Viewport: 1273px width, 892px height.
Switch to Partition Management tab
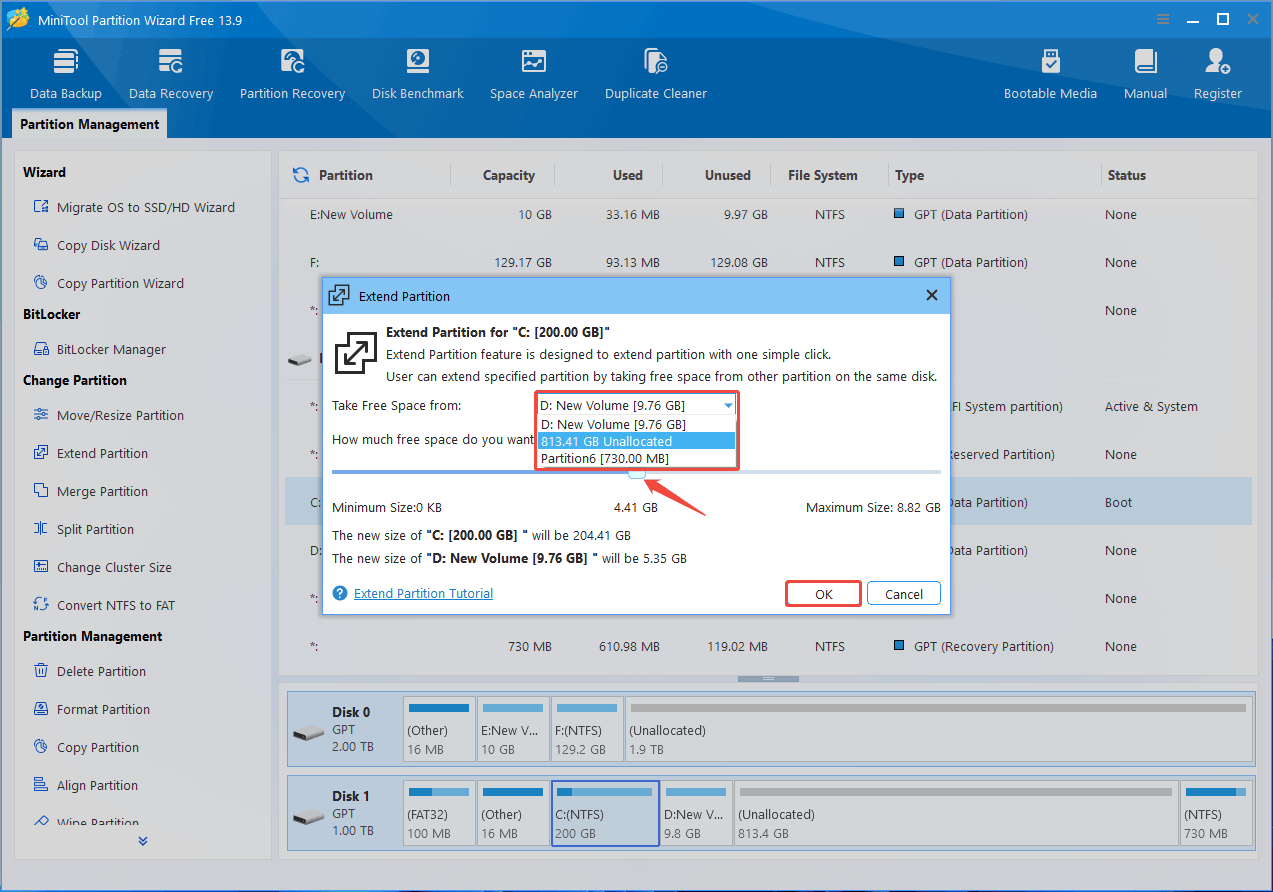(x=89, y=124)
